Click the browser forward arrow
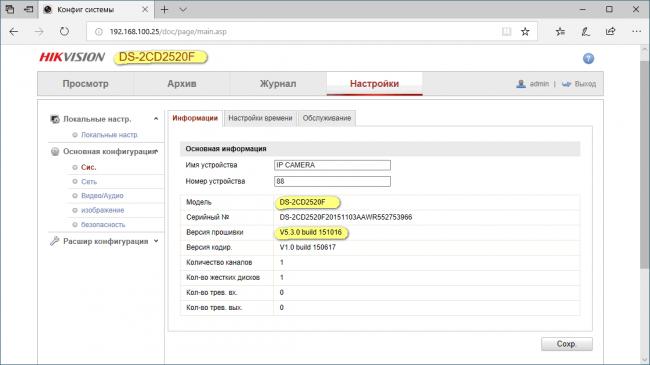 pos(39,32)
